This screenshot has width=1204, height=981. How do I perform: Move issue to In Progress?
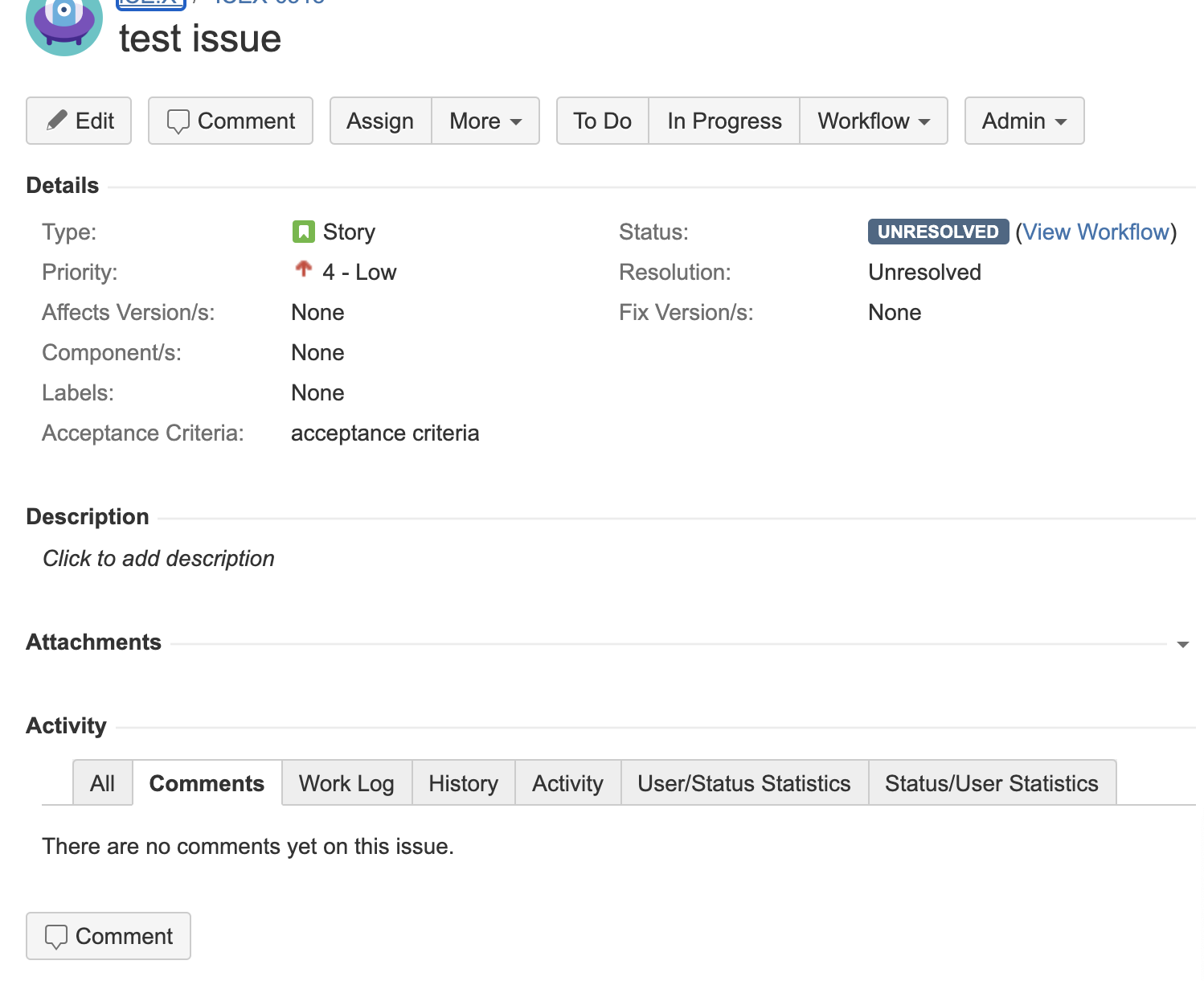pos(723,121)
